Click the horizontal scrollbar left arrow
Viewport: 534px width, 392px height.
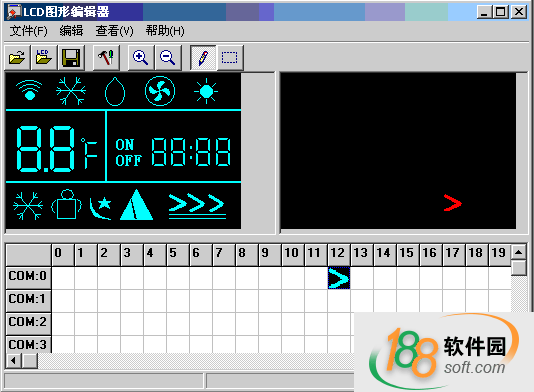coord(14,361)
